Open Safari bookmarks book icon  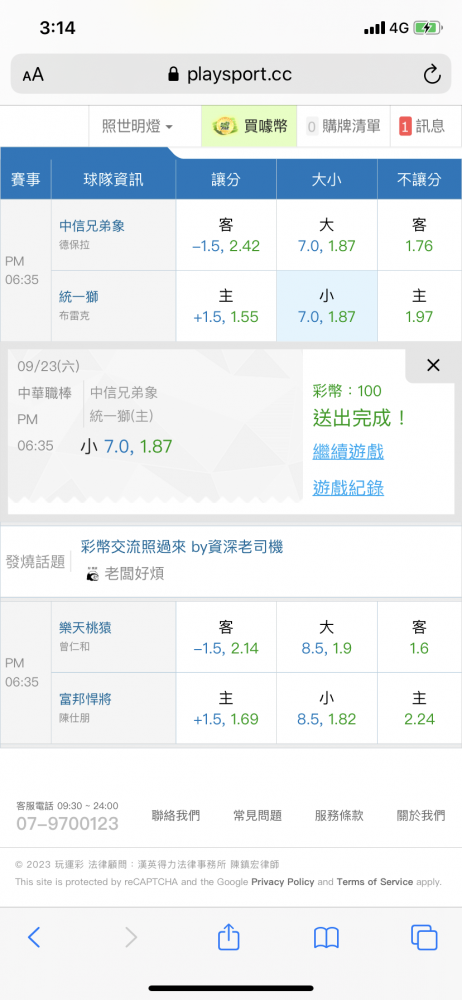[x=326, y=938]
